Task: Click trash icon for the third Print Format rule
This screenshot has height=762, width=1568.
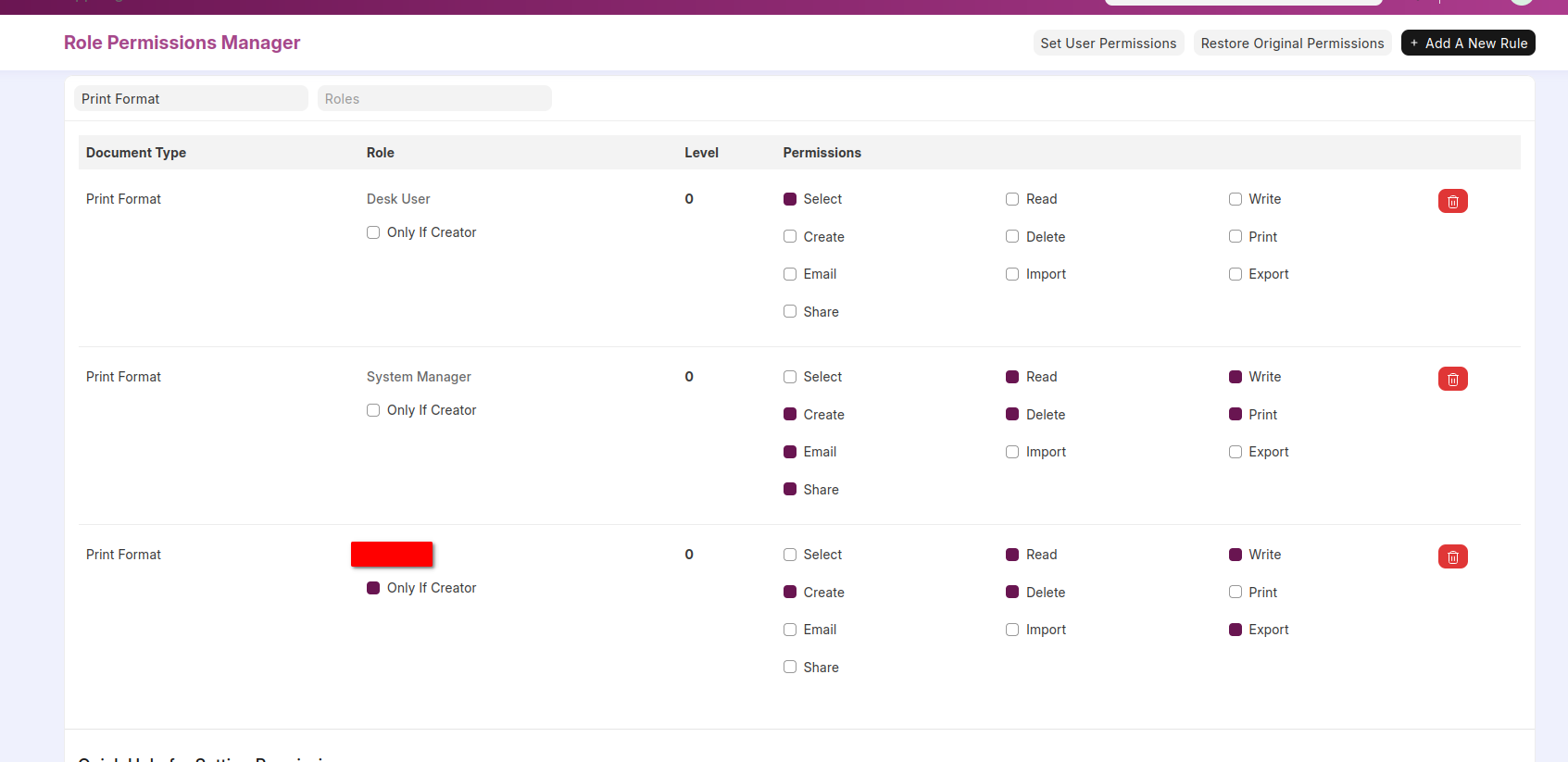Action: pyautogui.click(x=1452, y=556)
